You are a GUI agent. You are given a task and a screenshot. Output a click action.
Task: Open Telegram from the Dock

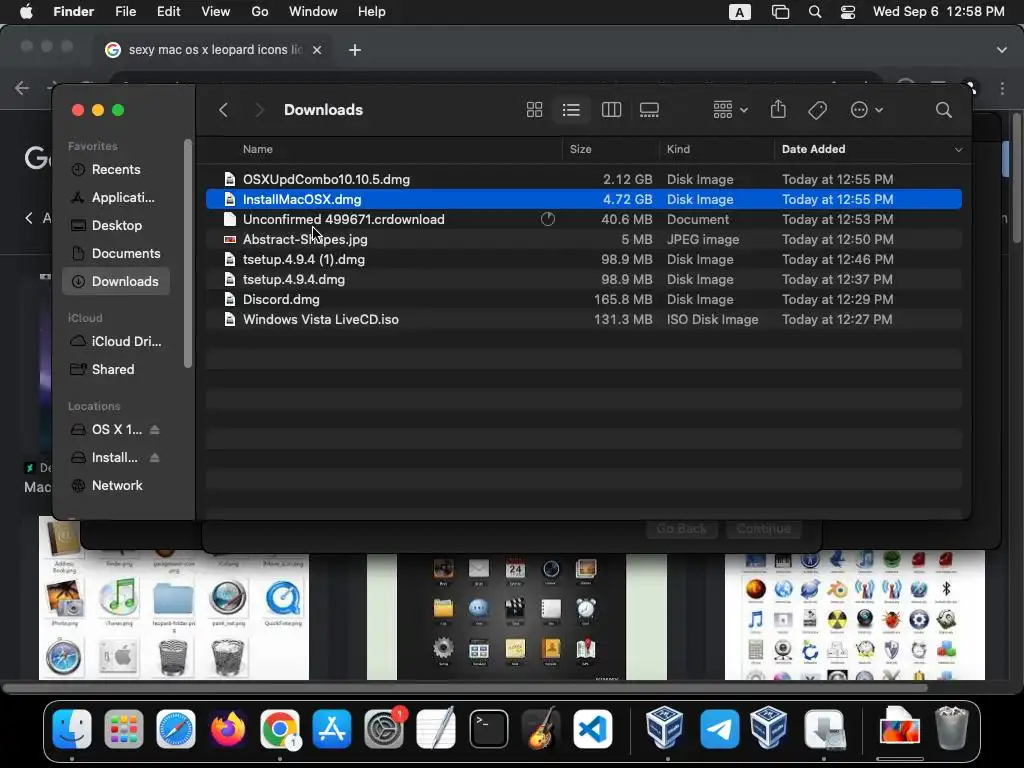tap(719, 729)
